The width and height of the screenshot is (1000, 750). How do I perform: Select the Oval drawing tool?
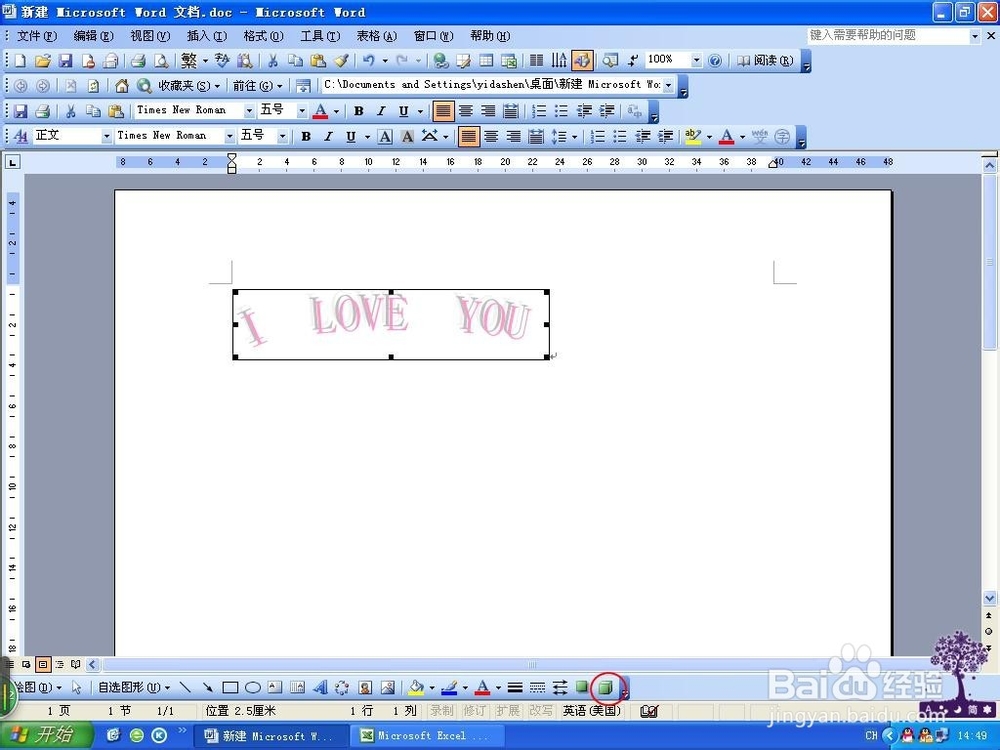pyautogui.click(x=253, y=688)
